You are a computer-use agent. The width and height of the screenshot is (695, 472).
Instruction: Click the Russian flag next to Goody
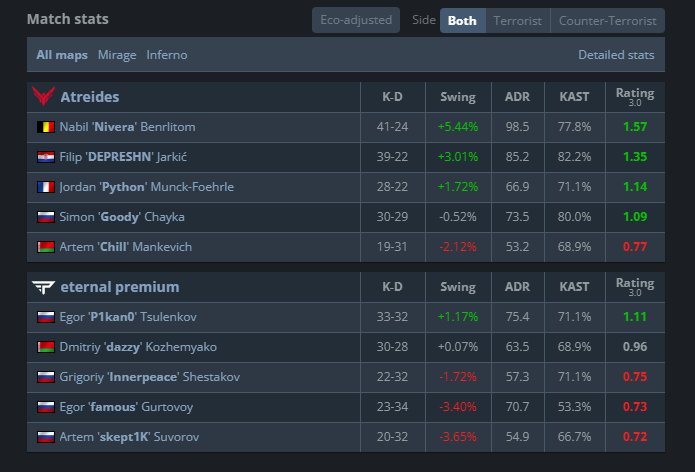46,217
